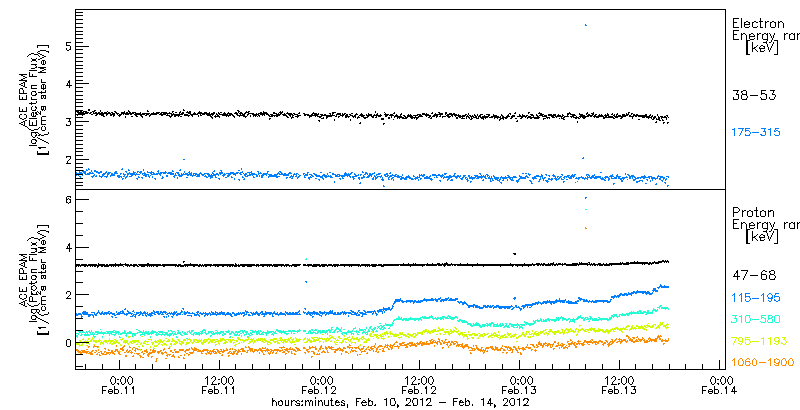Click the orange proton label 1060-1900

coord(762,363)
